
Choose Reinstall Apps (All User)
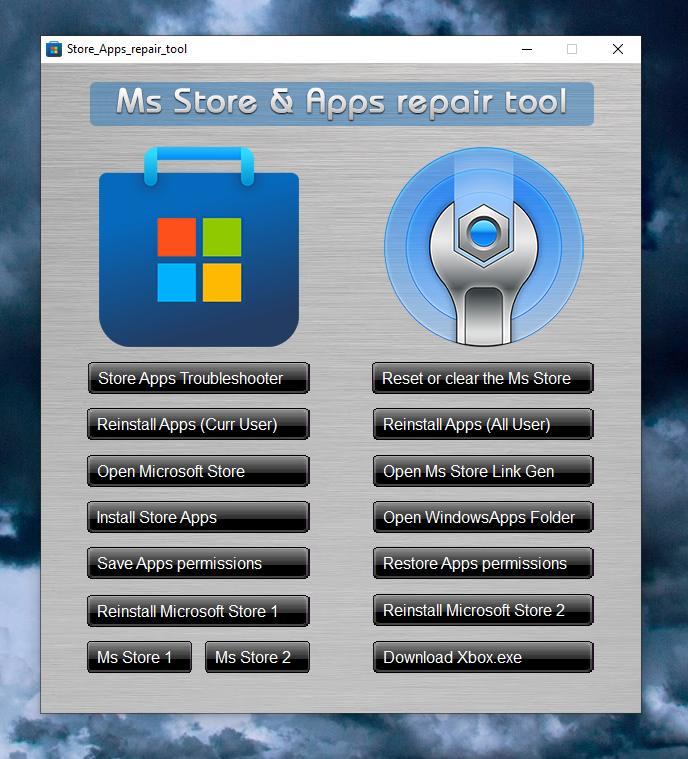point(483,424)
